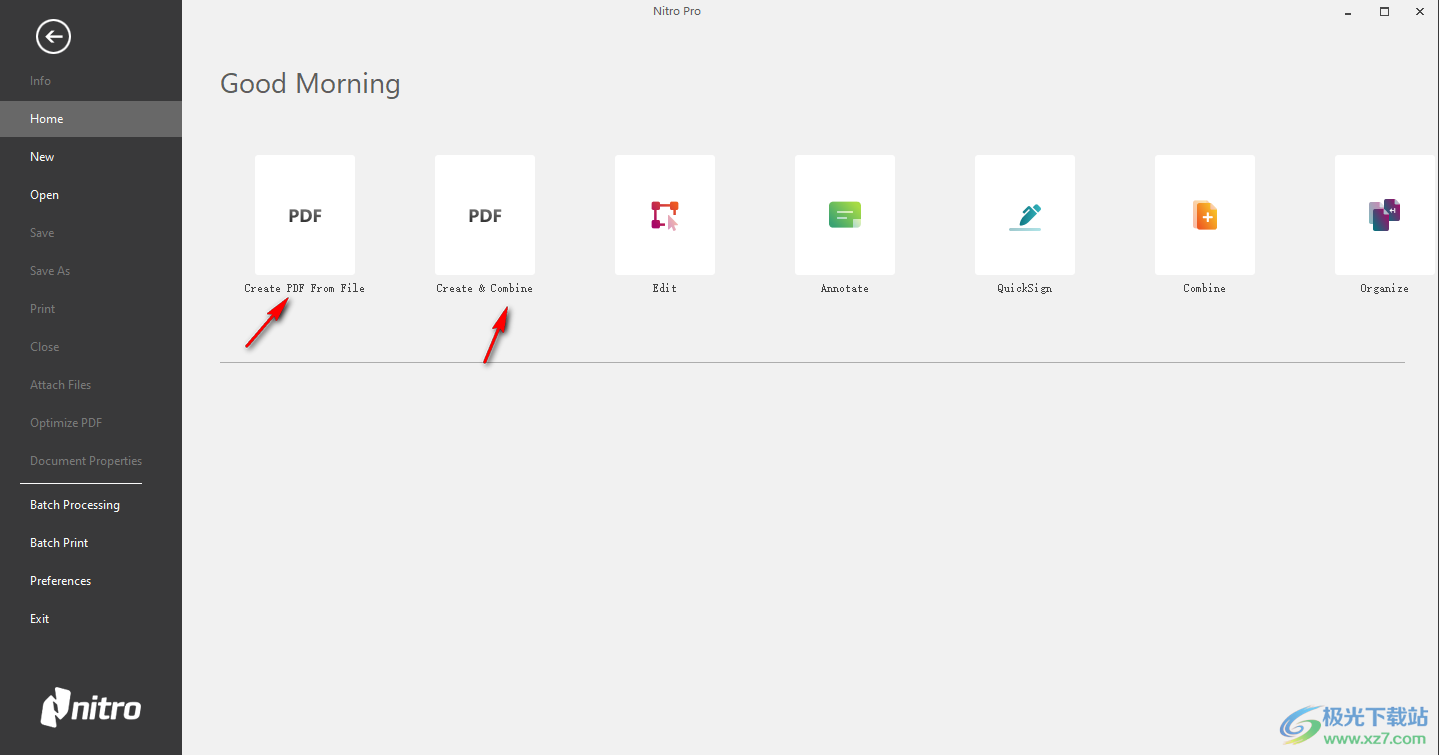Image resolution: width=1439 pixels, height=755 pixels.
Task: Click the Edit label text
Action: tap(665, 288)
